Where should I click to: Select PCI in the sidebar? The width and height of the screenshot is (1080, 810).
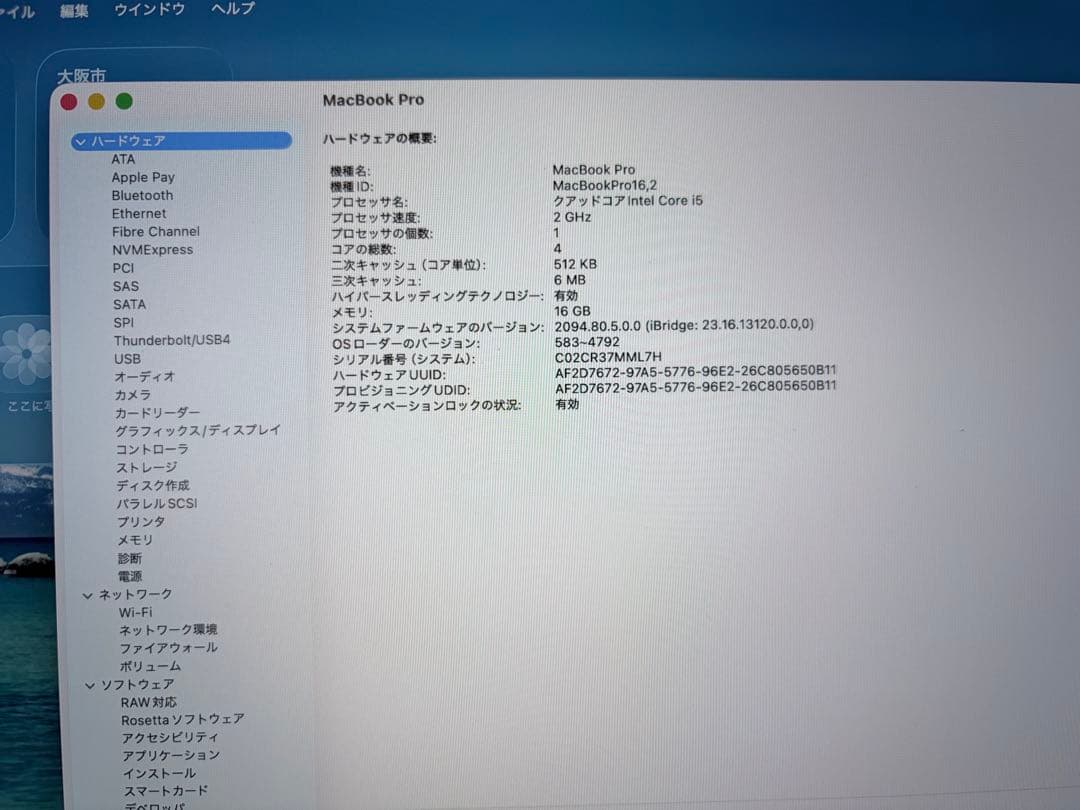[x=123, y=268]
